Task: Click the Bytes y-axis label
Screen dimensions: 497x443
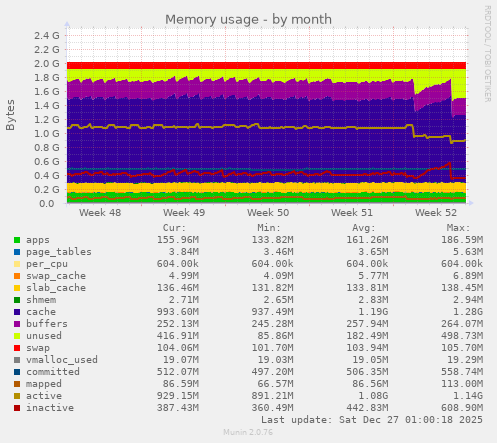Action: point(10,115)
